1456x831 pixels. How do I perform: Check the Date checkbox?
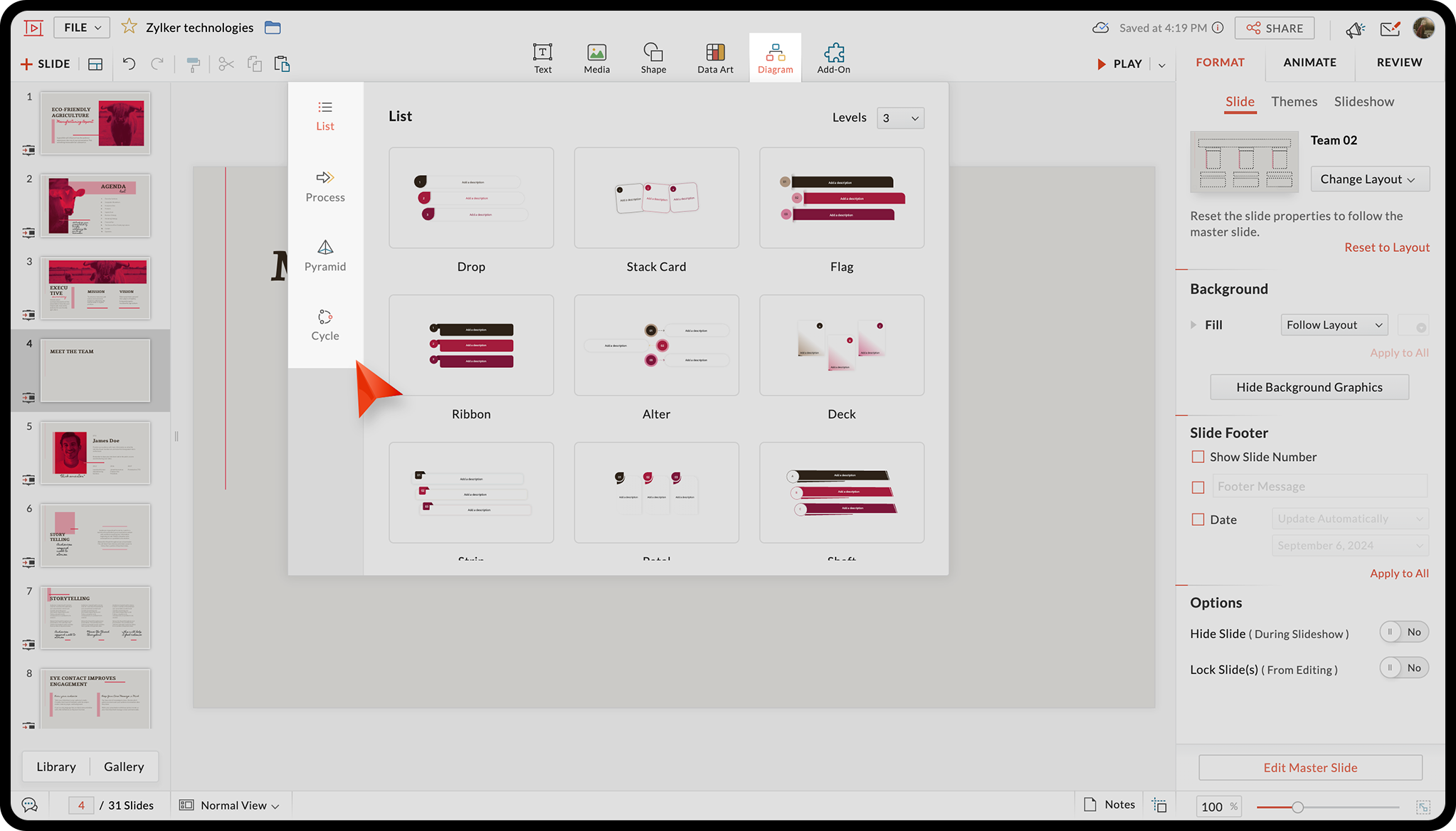click(x=1198, y=519)
